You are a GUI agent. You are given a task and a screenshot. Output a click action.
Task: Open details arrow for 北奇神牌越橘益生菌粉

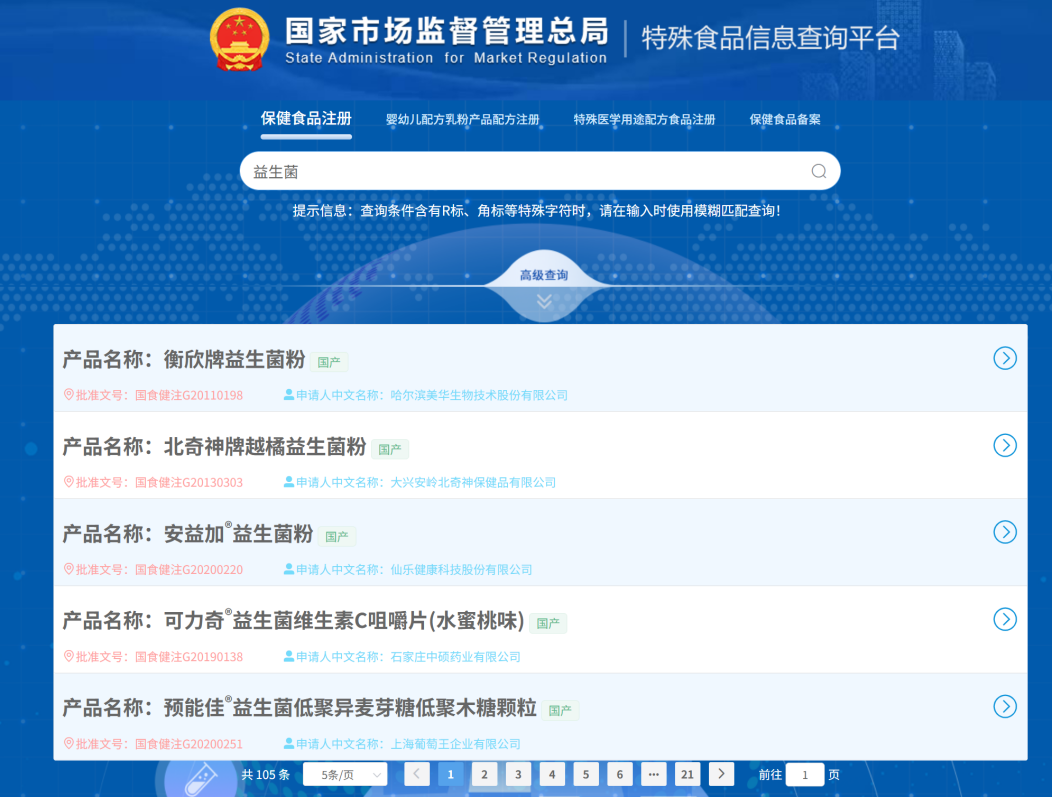click(x=1004, y=445)
